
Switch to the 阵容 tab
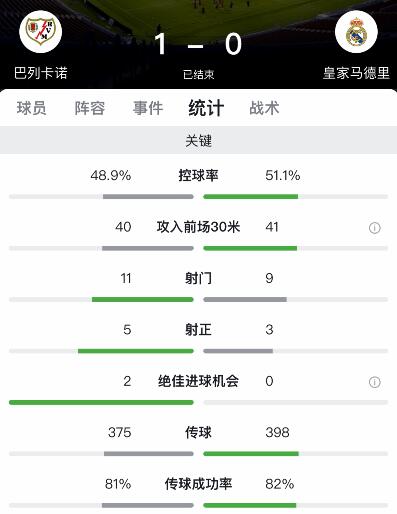pyautogui.click(x=90, y=108)
